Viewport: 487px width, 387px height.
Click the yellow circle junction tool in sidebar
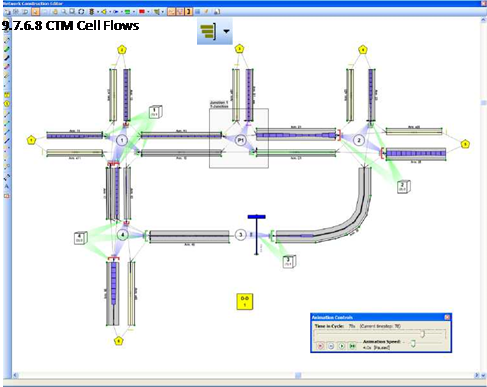click(x=7, y=104)
